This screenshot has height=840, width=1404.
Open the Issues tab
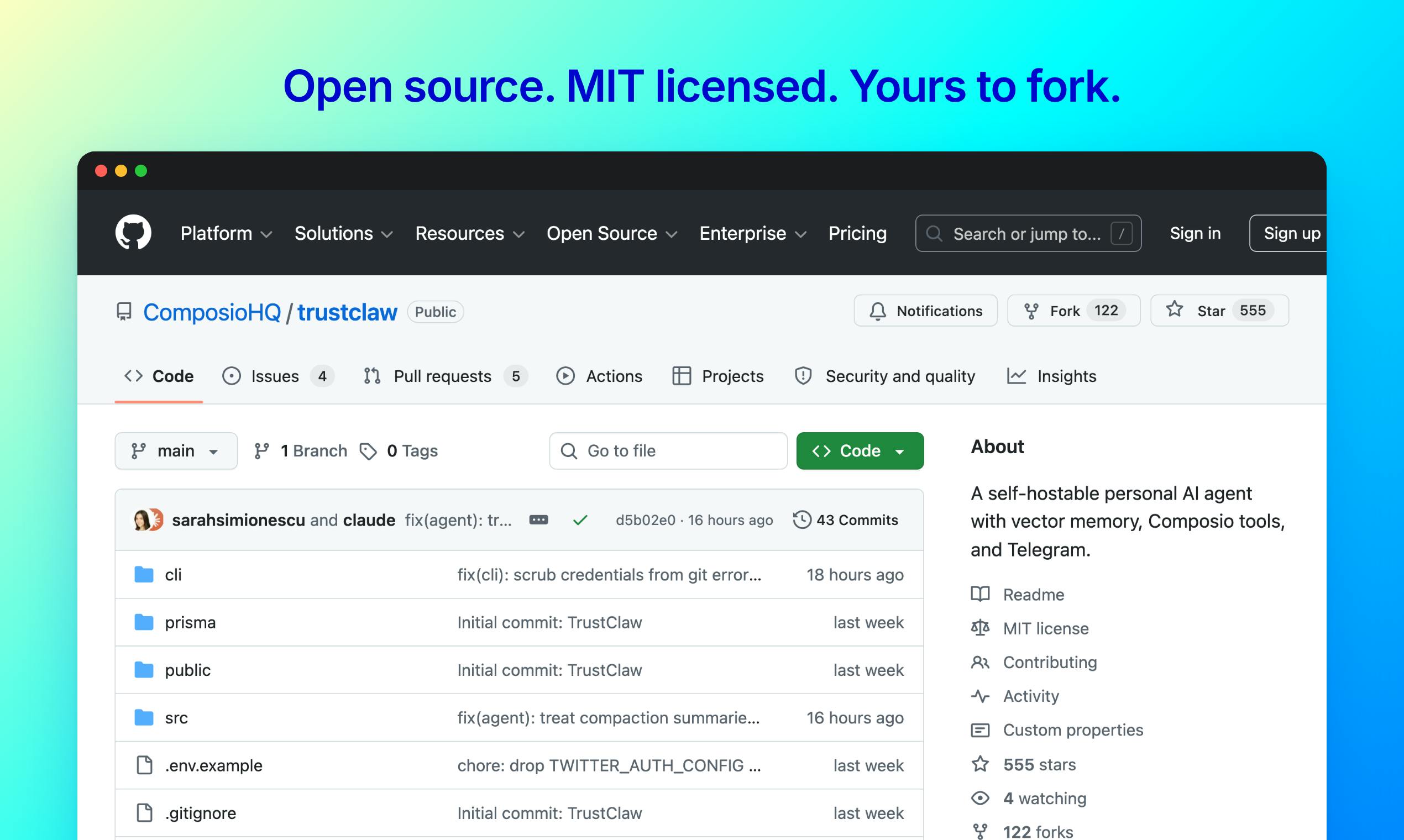[279, 376]
